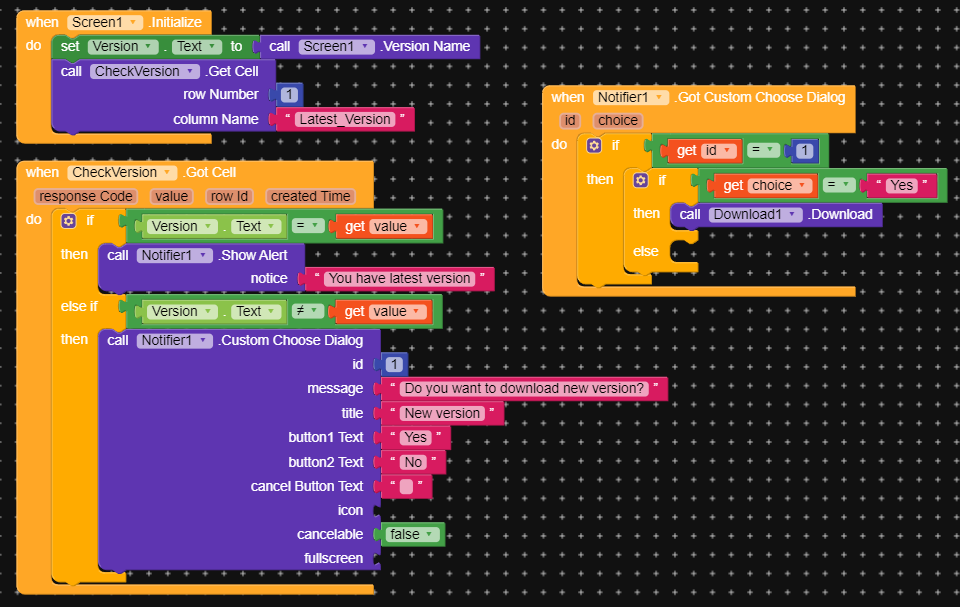Click the empty cancel Button Text field
Image resolution: width=960 pixels, height=607 pixels.
[x=406, y=486]
